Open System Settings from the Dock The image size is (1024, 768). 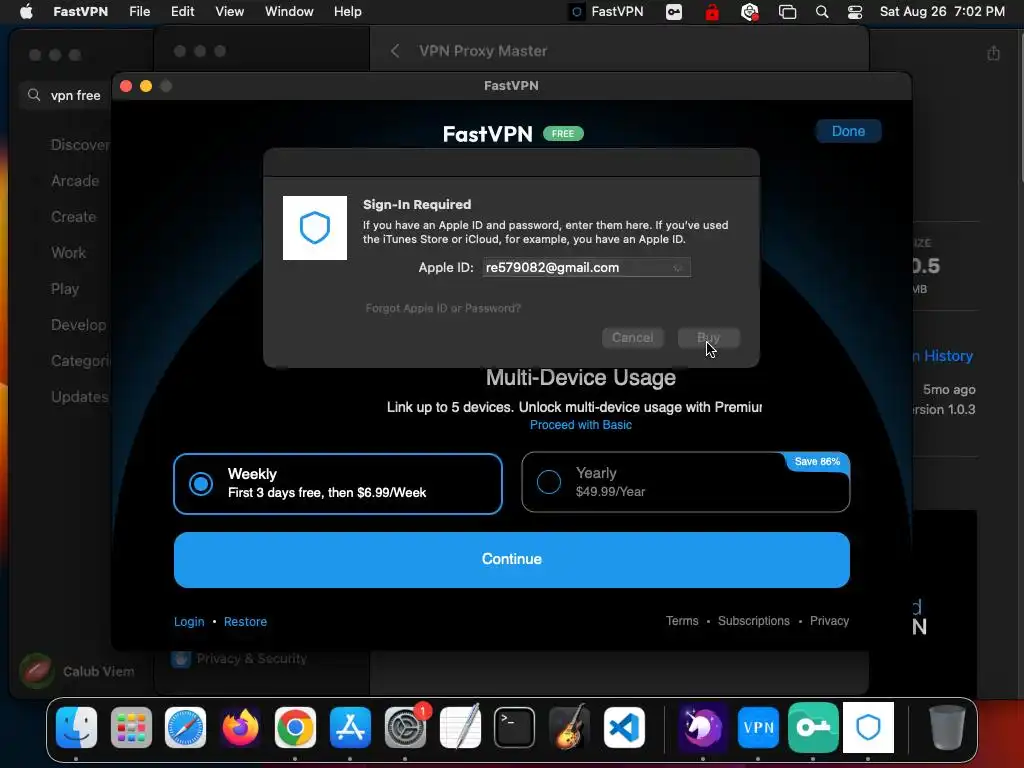pyautogui.click(x=405, y=728)
